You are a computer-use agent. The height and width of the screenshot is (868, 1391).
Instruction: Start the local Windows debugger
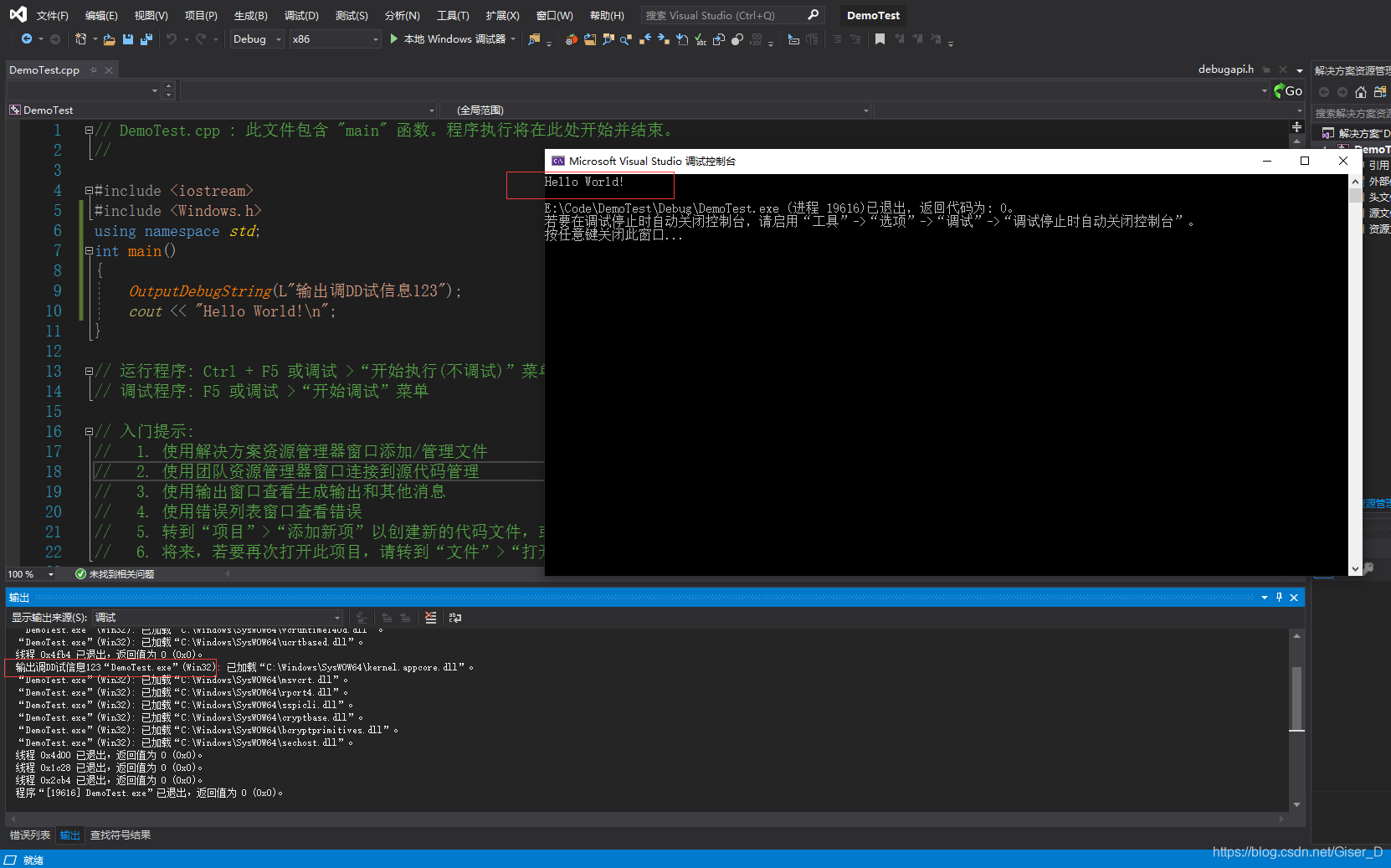pos(448,39)
